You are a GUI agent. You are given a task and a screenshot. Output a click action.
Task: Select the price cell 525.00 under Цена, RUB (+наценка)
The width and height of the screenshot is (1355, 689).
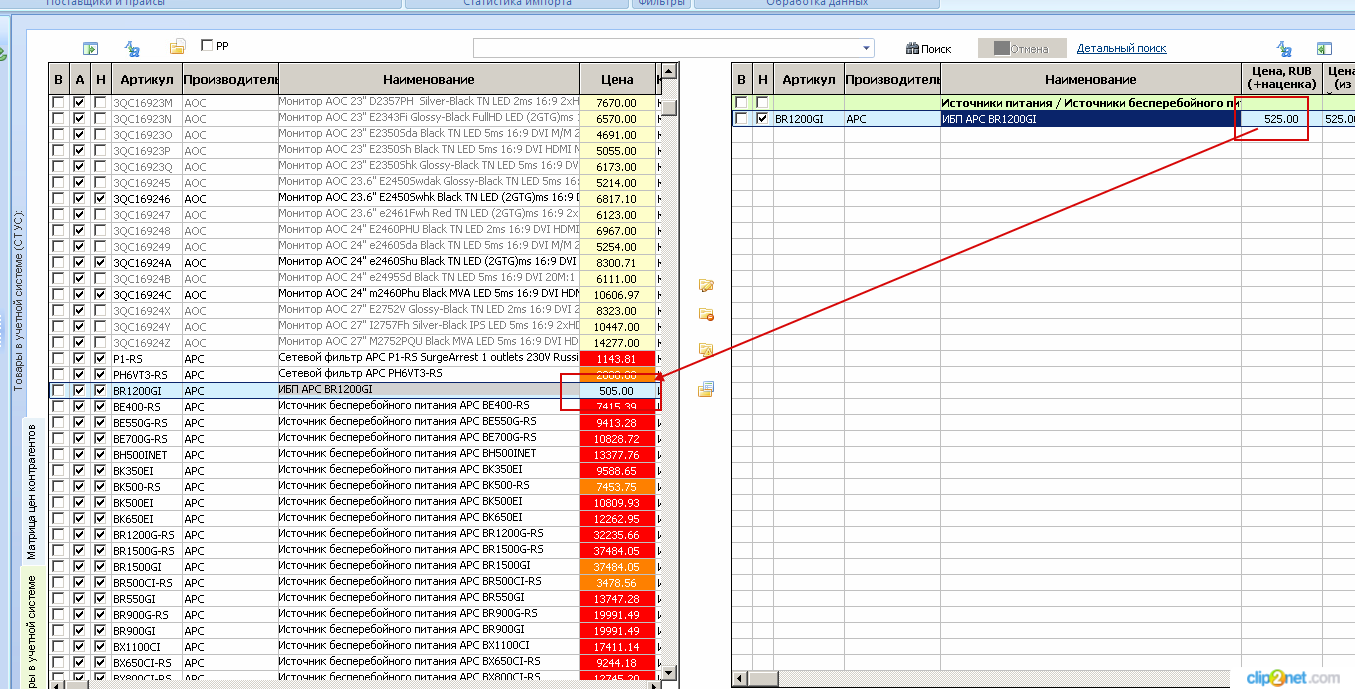pyautogui.click(x=1281, y=119)
